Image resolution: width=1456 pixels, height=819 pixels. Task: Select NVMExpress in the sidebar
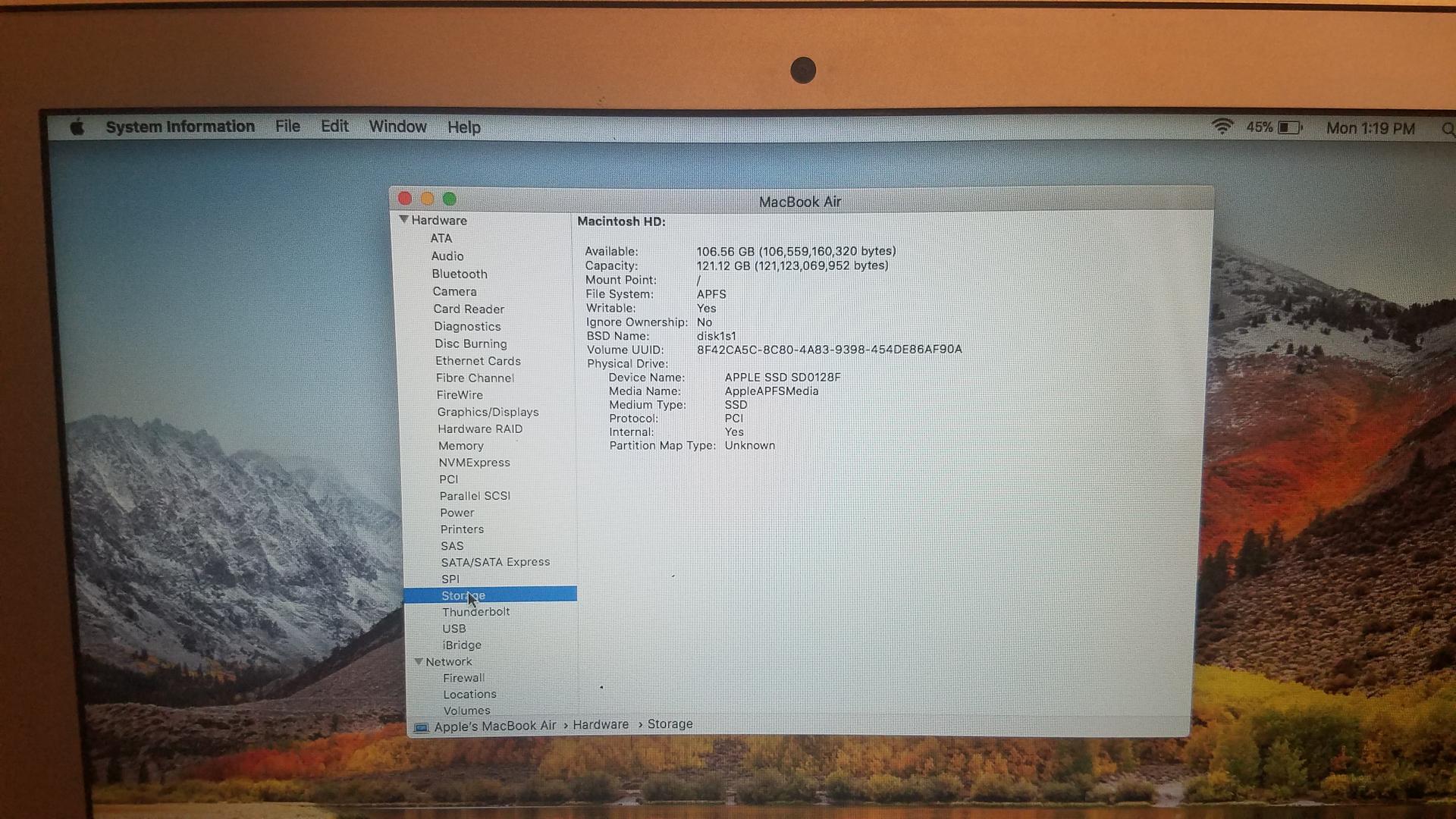[x=474, y=463]
